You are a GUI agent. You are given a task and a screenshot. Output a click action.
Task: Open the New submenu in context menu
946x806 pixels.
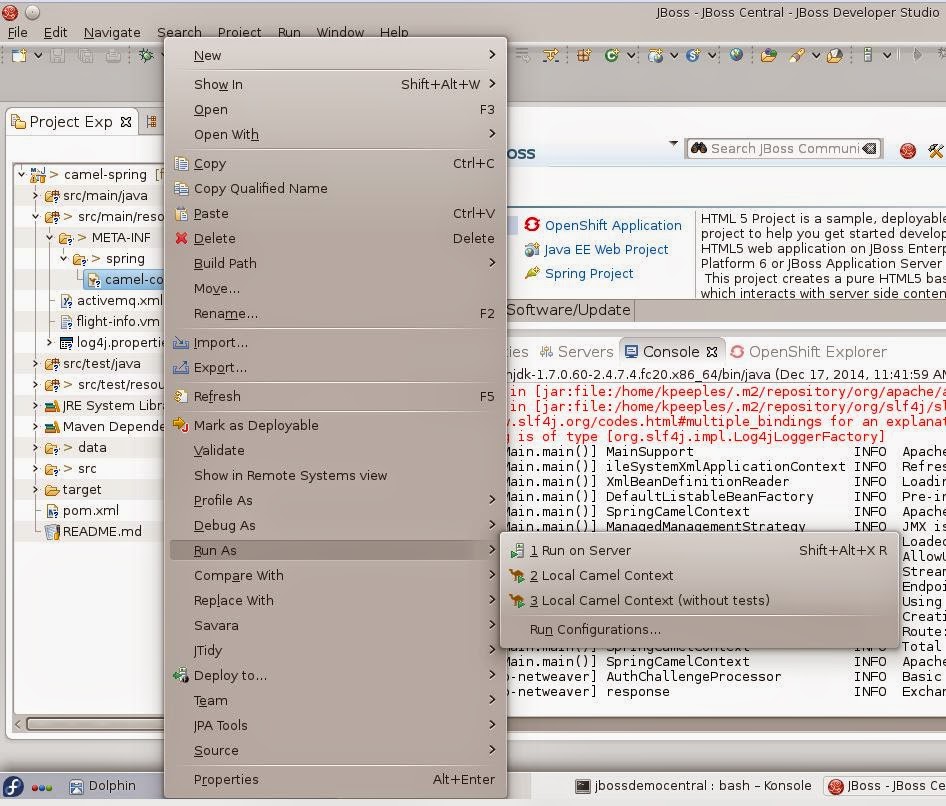point(335,56)
